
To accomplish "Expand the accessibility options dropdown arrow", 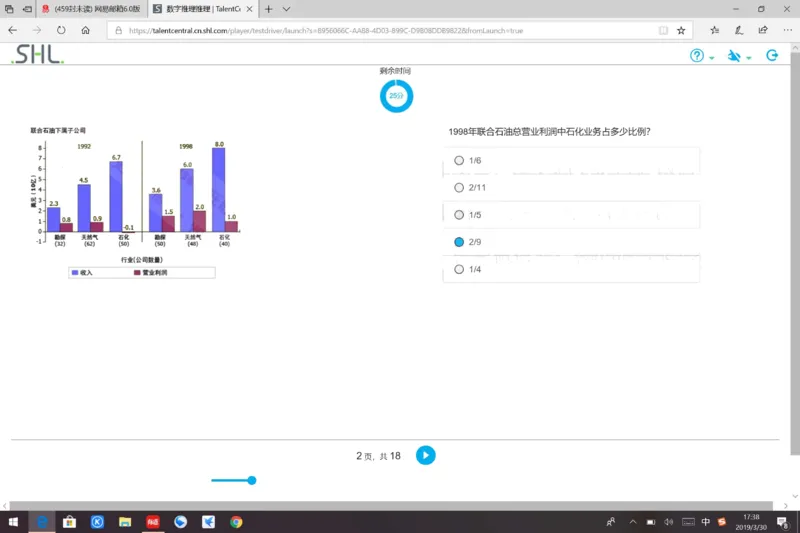I will coord(749,58).
